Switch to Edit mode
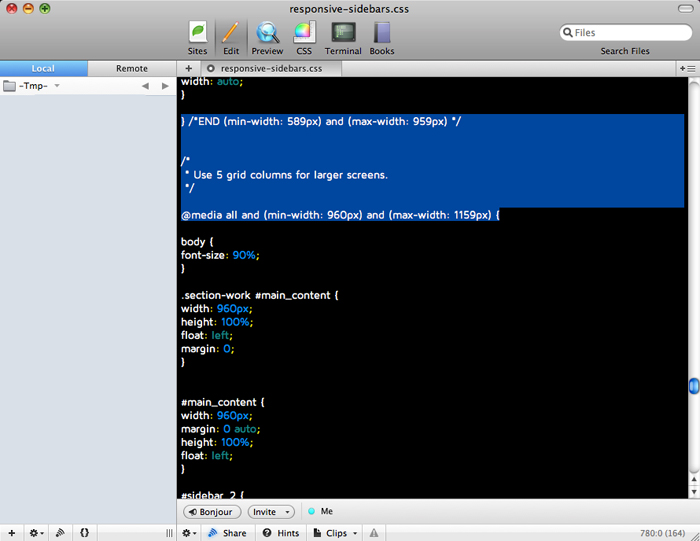This screenshot has width=700, height=541. 231,38
